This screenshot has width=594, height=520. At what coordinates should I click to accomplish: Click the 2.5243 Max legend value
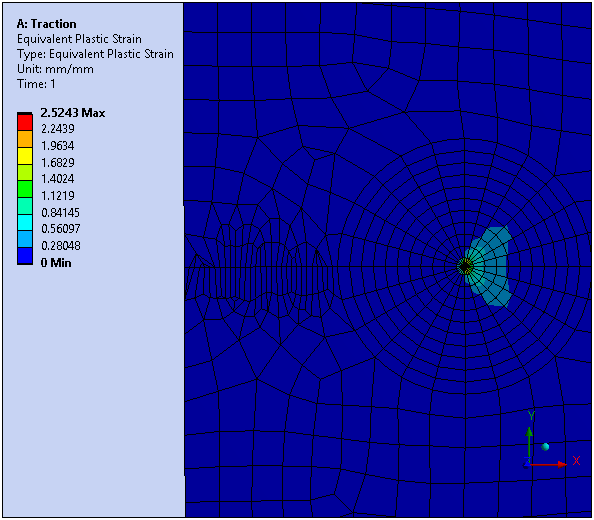(73, 112)
